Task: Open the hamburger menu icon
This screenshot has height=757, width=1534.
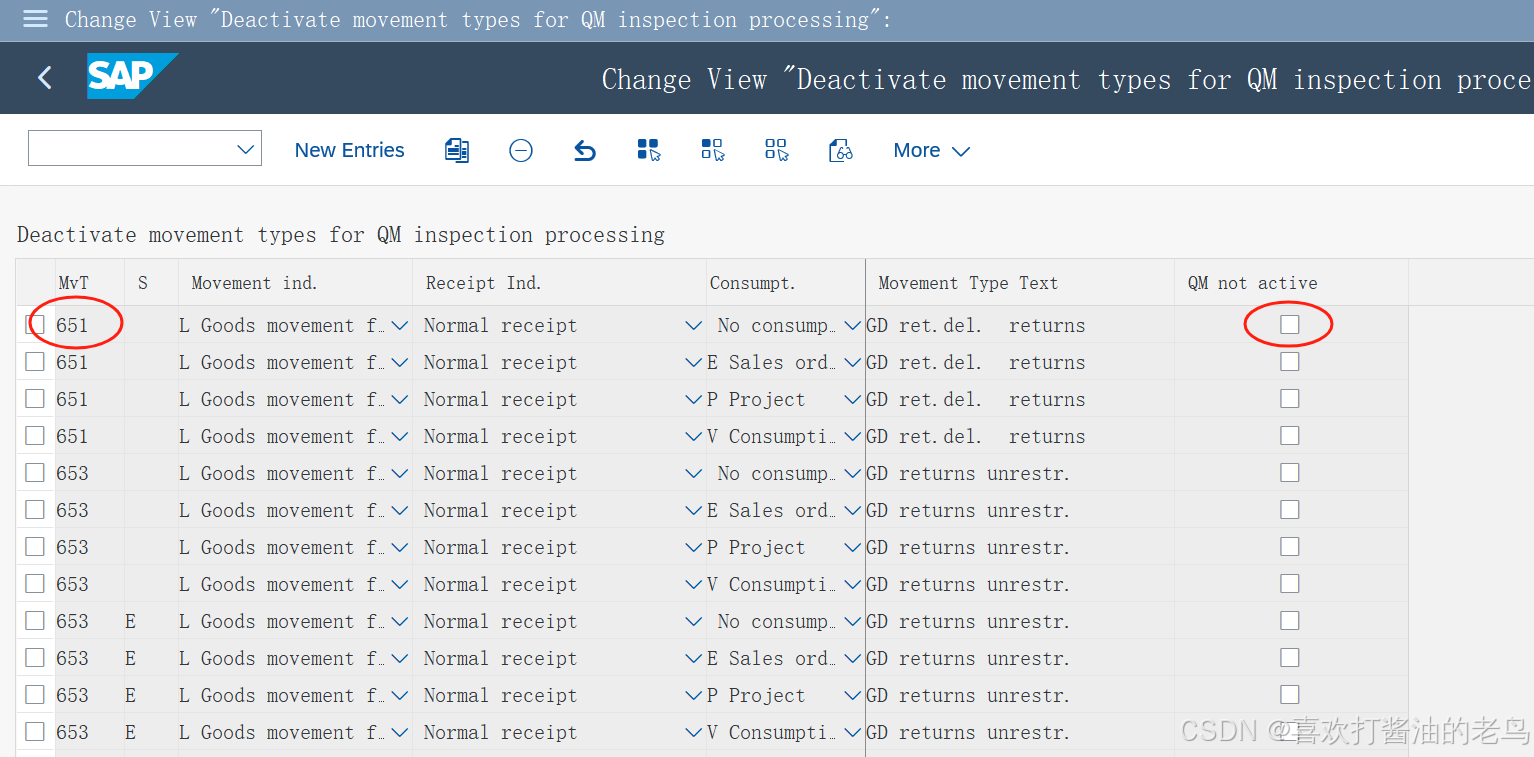Action: coord(35,19)
